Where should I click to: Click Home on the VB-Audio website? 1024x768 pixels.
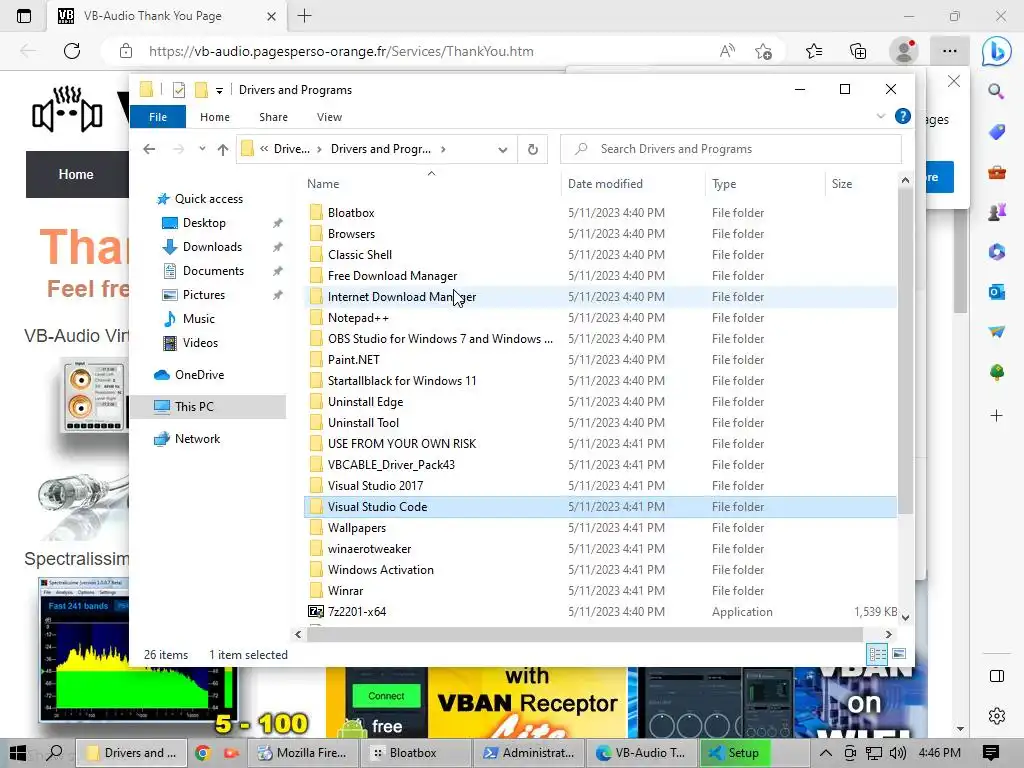pyautogui.click(x=76, y=174)
